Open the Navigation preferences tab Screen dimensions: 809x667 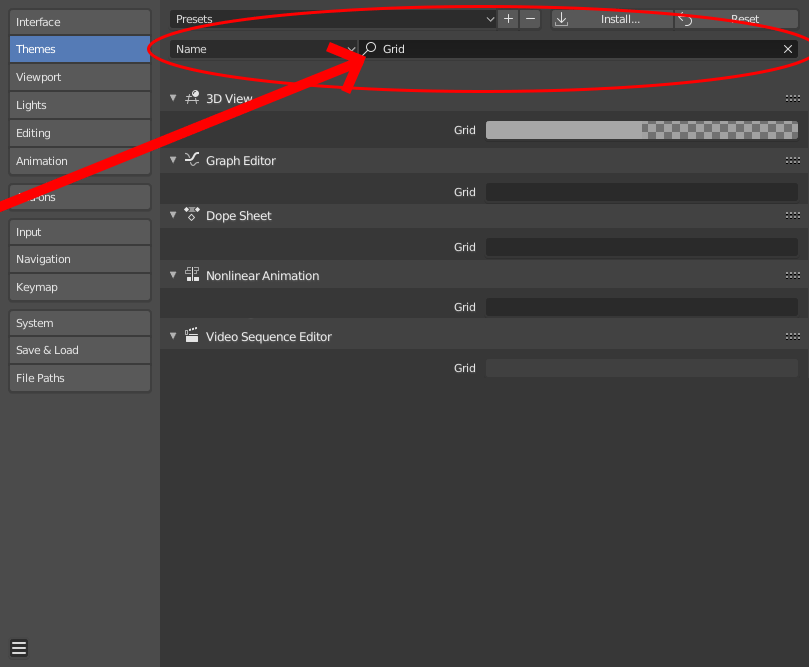point(80,259)
